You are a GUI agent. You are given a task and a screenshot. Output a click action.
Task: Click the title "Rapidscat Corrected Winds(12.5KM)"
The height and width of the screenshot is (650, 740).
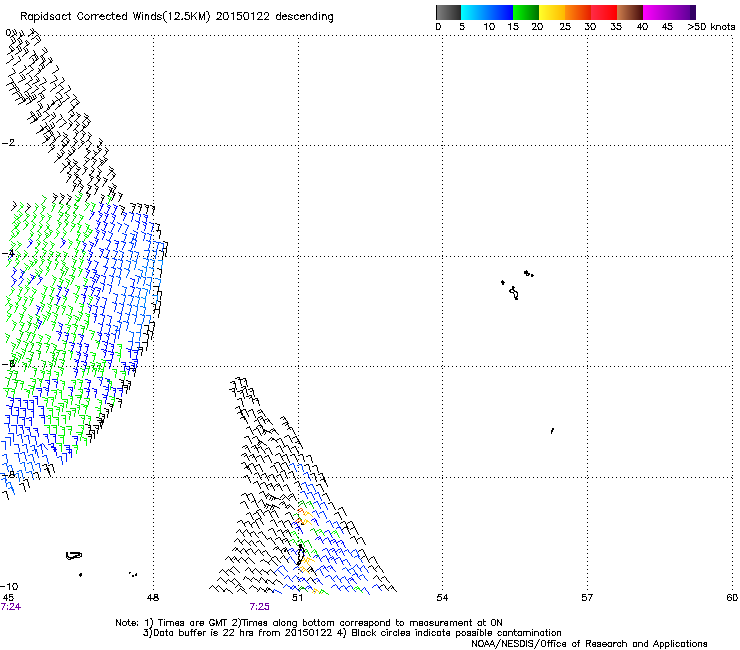pyautogui.click(x=115, y=17)
